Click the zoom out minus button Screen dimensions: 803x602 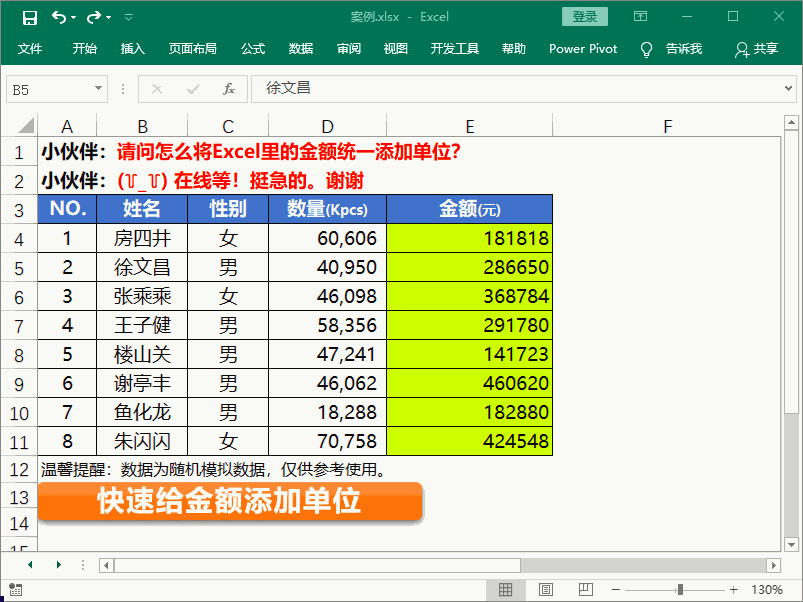coord(616,590)
